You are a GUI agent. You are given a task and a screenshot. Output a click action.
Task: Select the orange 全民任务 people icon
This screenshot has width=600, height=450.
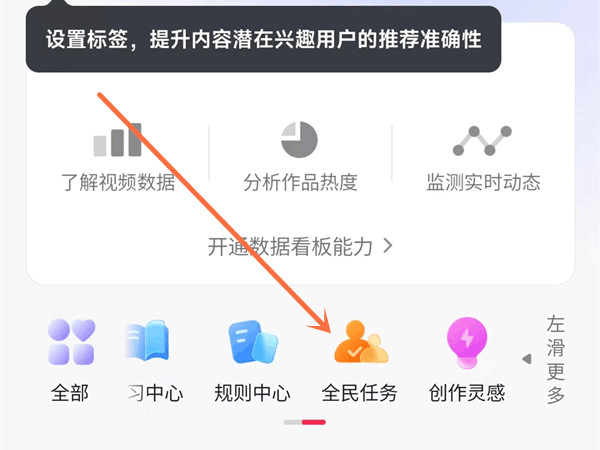tap(361, 342)
